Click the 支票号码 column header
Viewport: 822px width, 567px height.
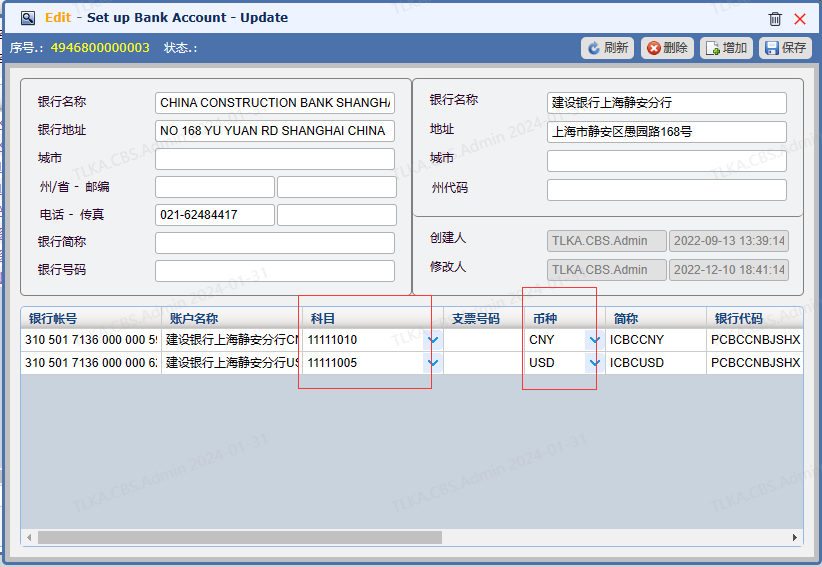pyautogui.click(x=484, y=318)
